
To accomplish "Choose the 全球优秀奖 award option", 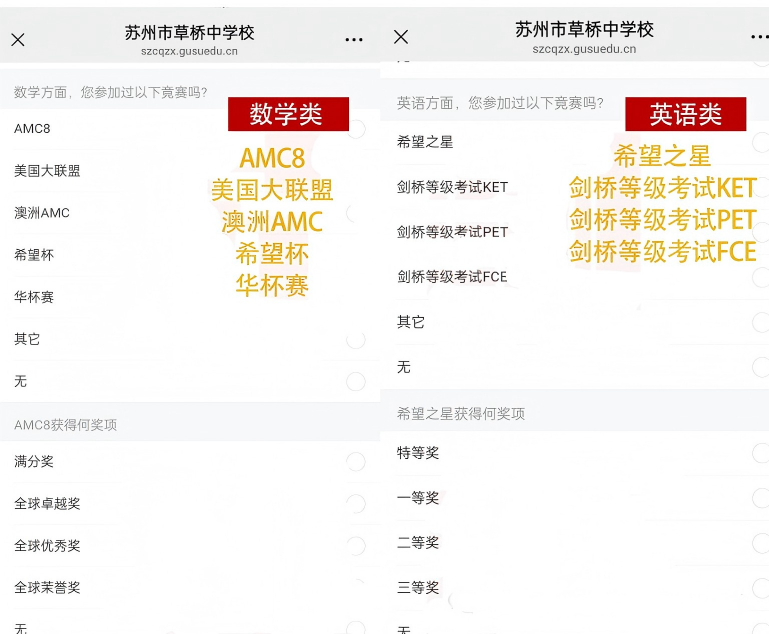I will (356, 546).
